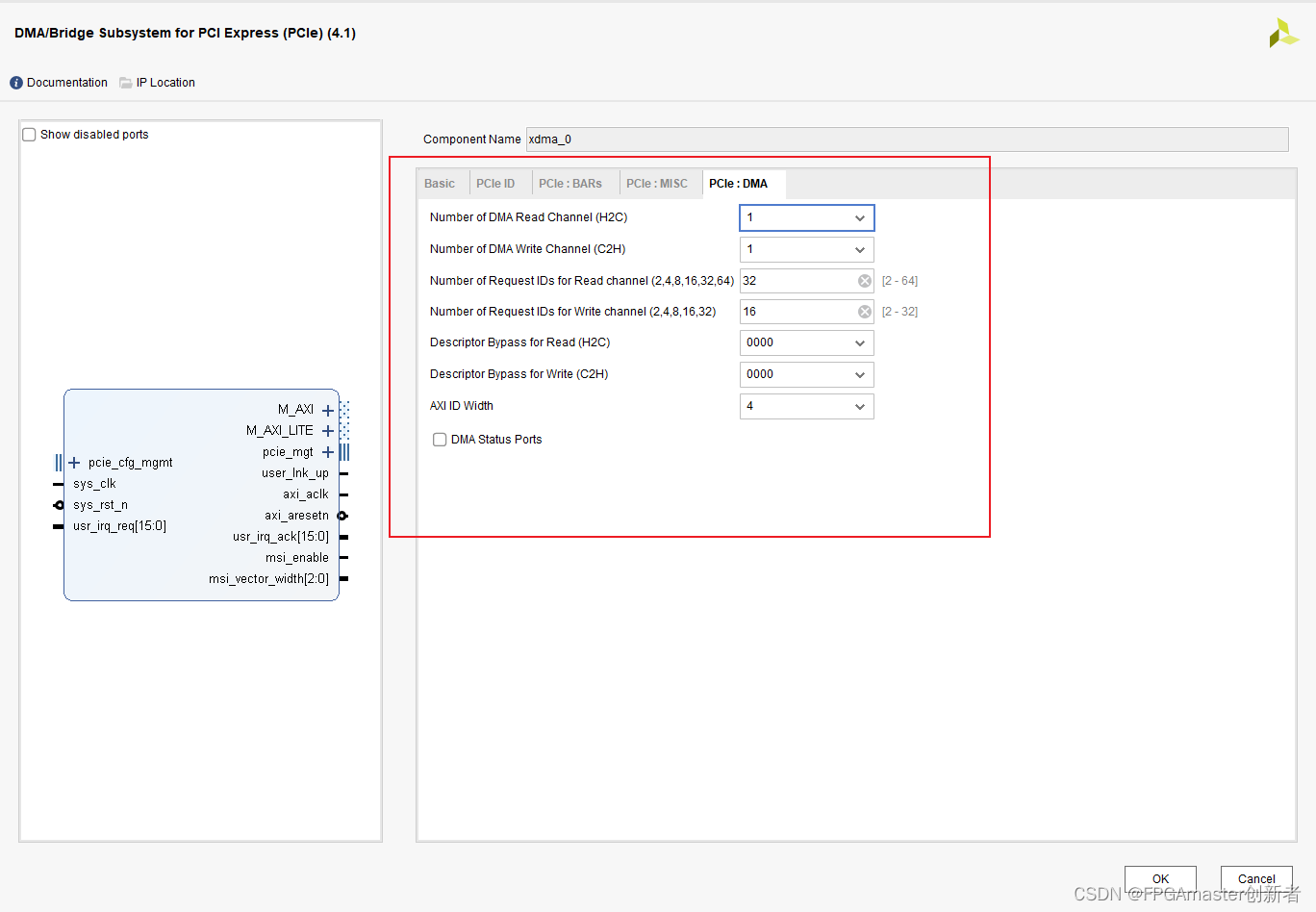Image resolution: width=1316 pixels, height=912 pixels.
Task: Click the Cancel button
Action: [x=1256, y=878]
